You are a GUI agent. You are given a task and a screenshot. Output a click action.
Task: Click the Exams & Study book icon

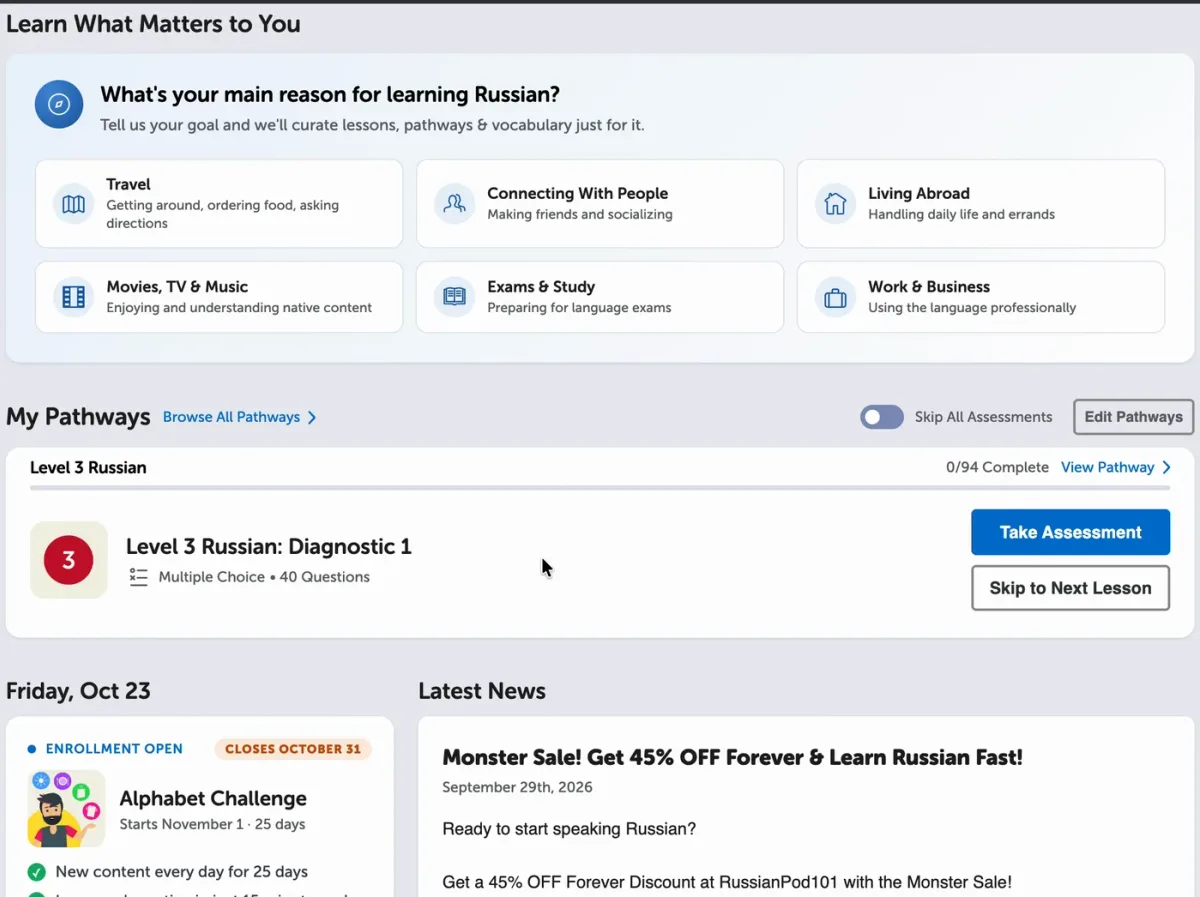pyautogui.click(x=455, y=297)
